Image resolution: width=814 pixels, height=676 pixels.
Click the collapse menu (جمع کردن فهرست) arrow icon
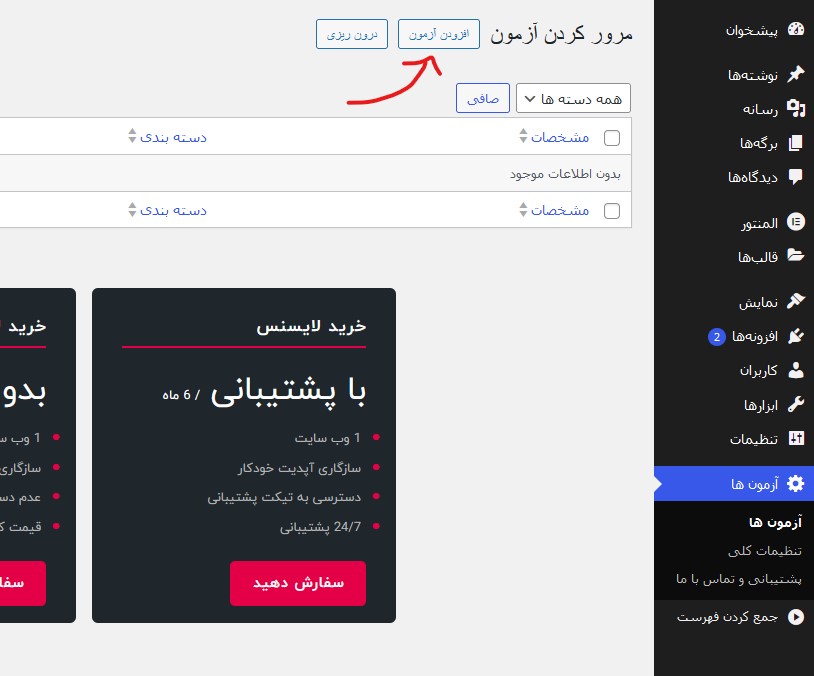[x=795, y=617]
